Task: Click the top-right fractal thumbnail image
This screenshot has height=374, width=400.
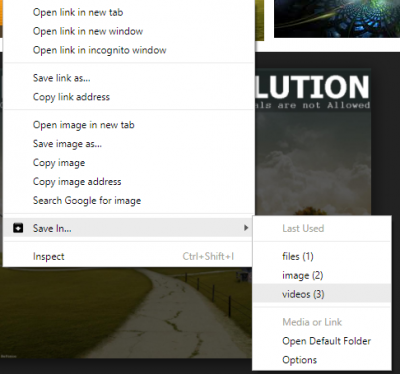Action: pos(337,19)
